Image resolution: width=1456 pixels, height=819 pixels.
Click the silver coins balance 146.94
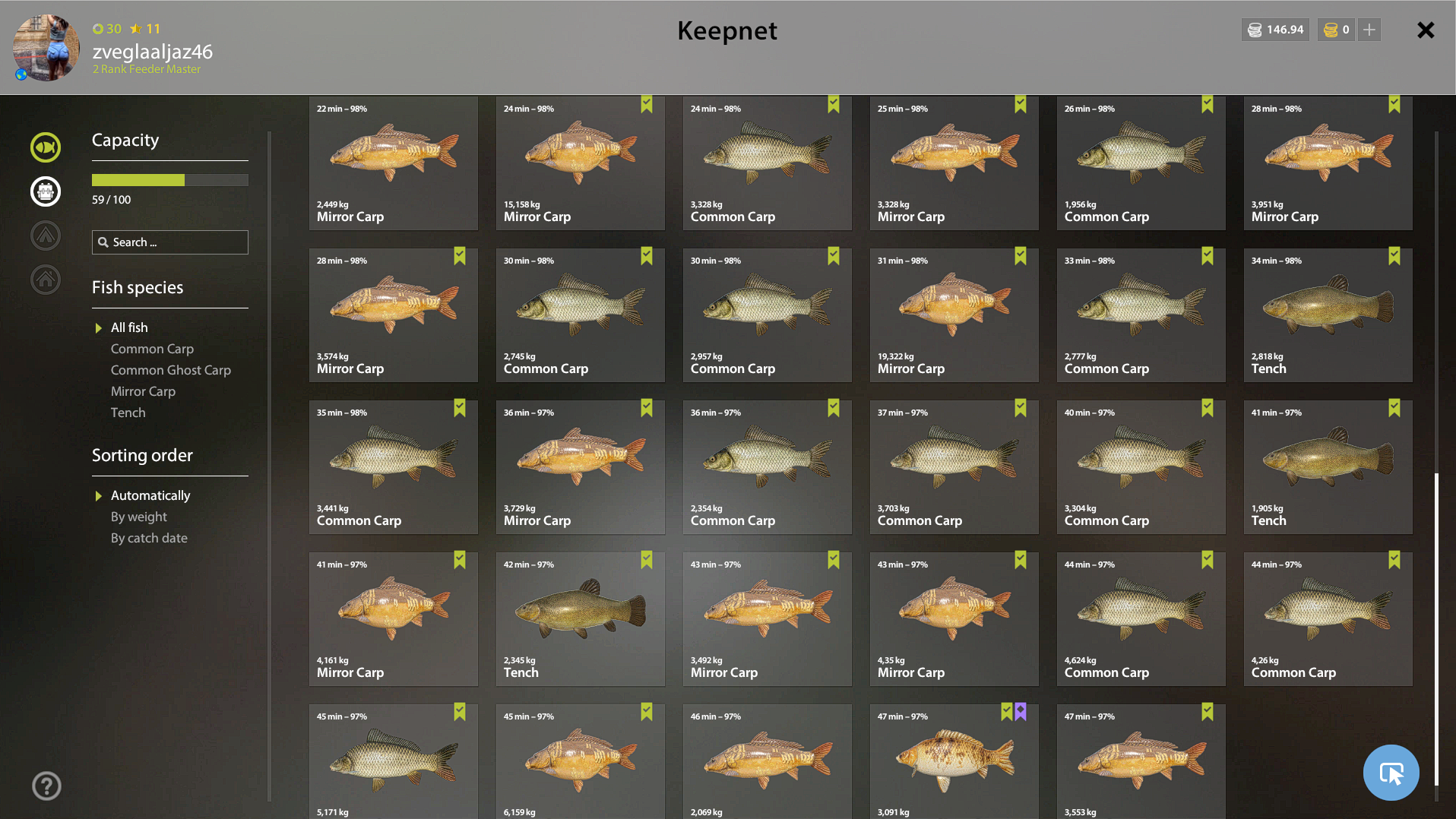1275,30
